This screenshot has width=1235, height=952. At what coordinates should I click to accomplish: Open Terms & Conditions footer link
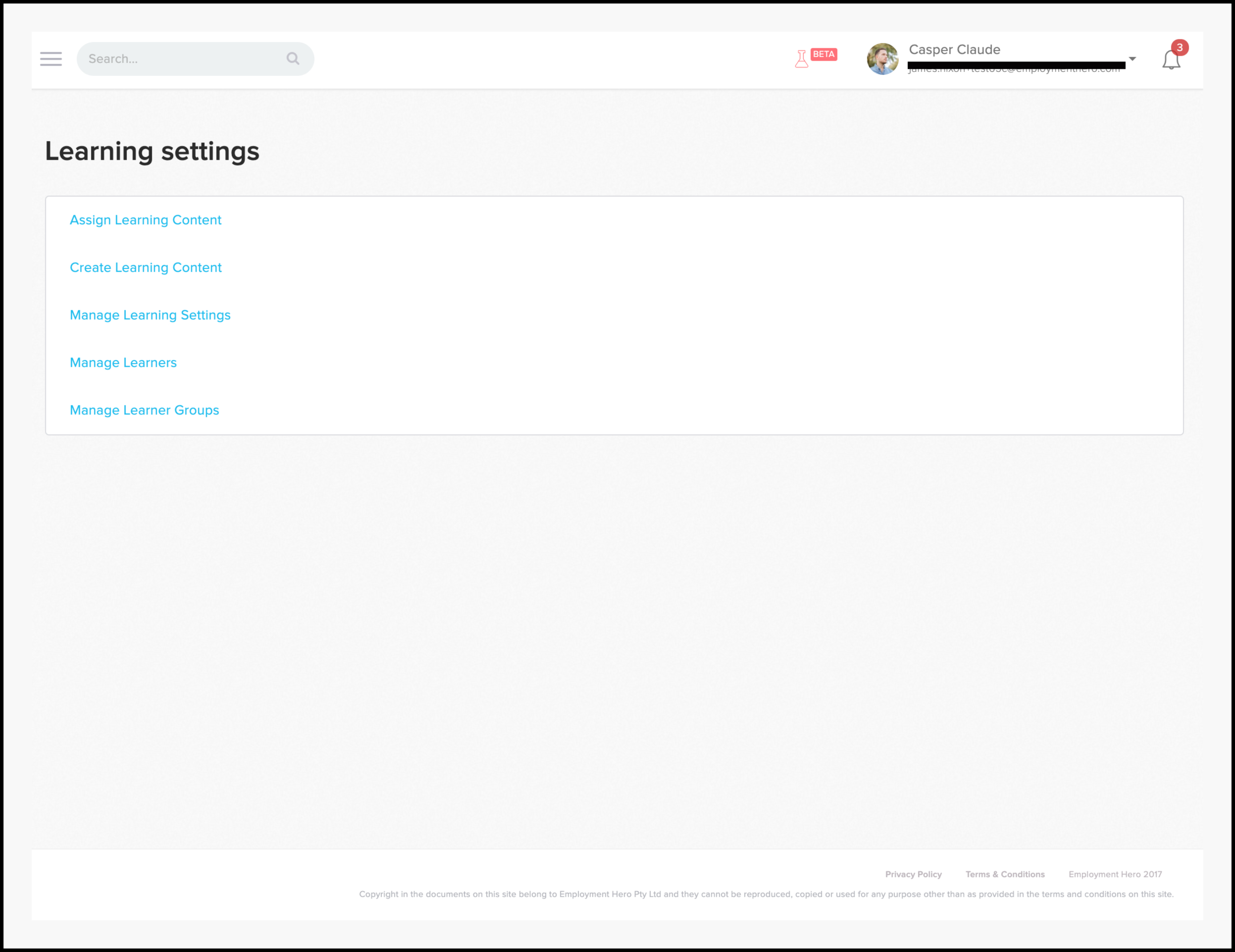tap(1005, 874)
